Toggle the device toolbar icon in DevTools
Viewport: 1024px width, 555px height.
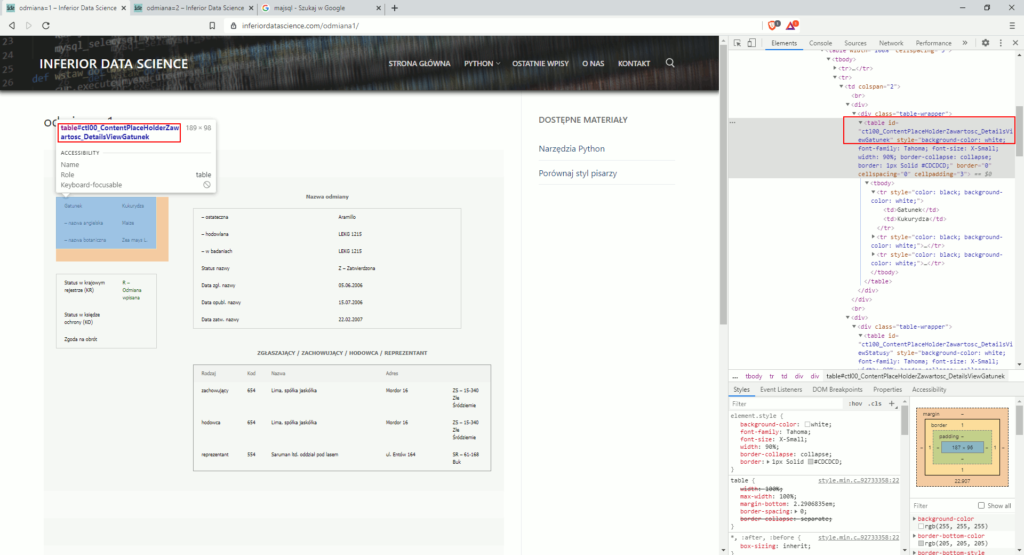[x=751, y=44]
